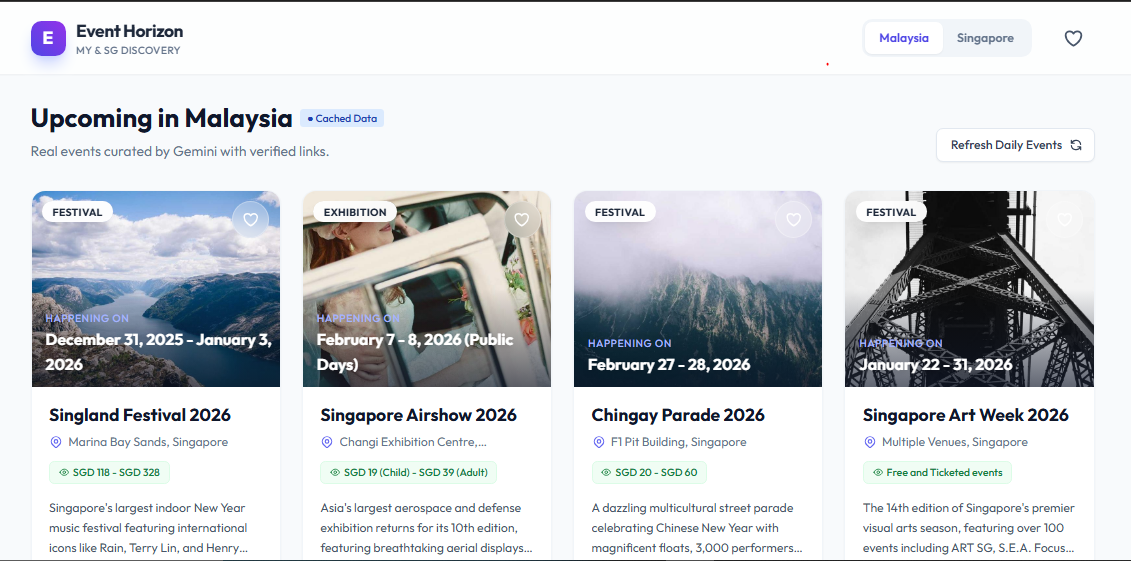Click location pin beside Multiple Venues
This screenshot has height=561, width=1131.
tap(869, 442)
